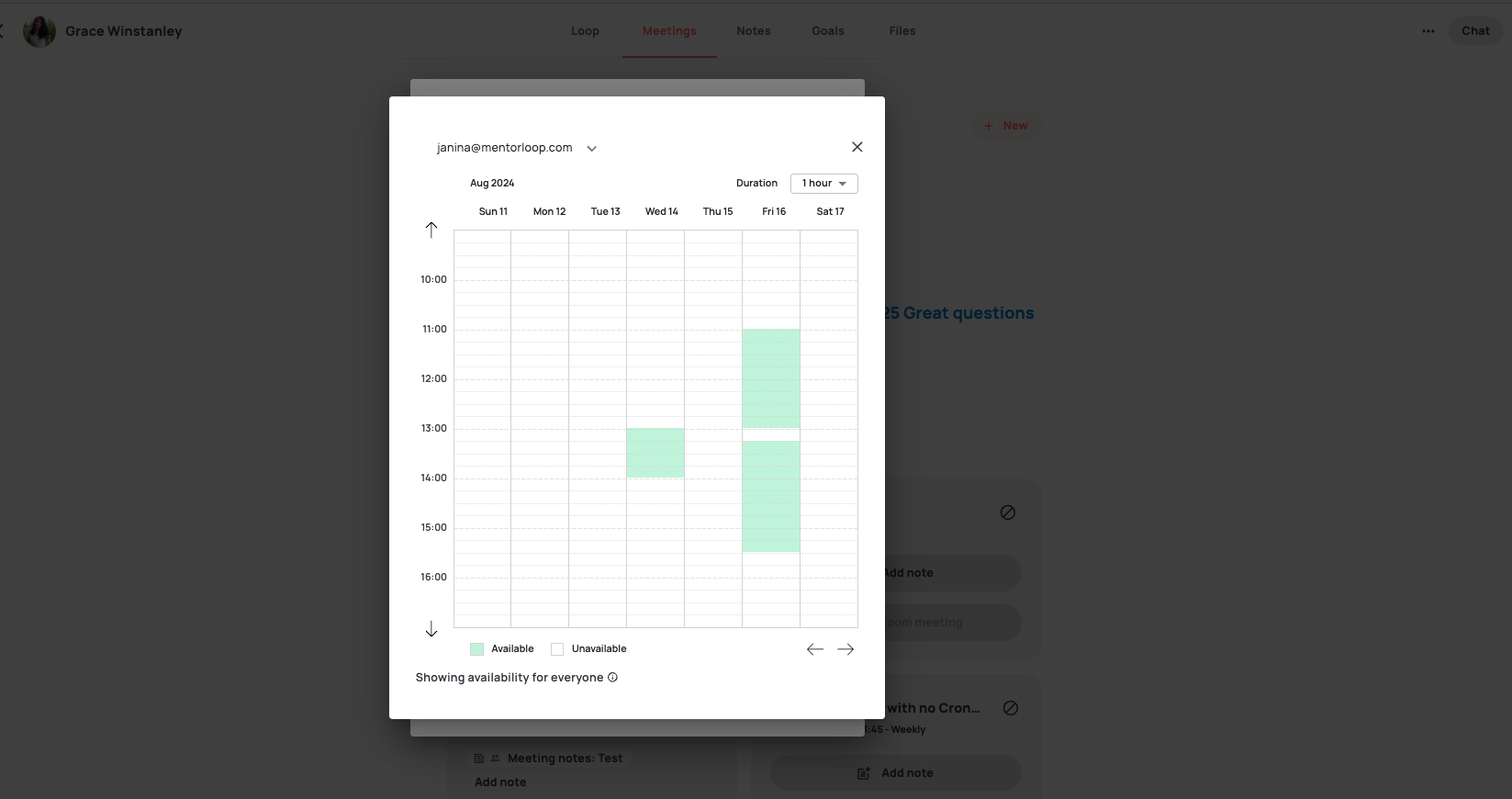Open the Chat button
This screenshot has width=1512, height=799.
(1474, 31)
